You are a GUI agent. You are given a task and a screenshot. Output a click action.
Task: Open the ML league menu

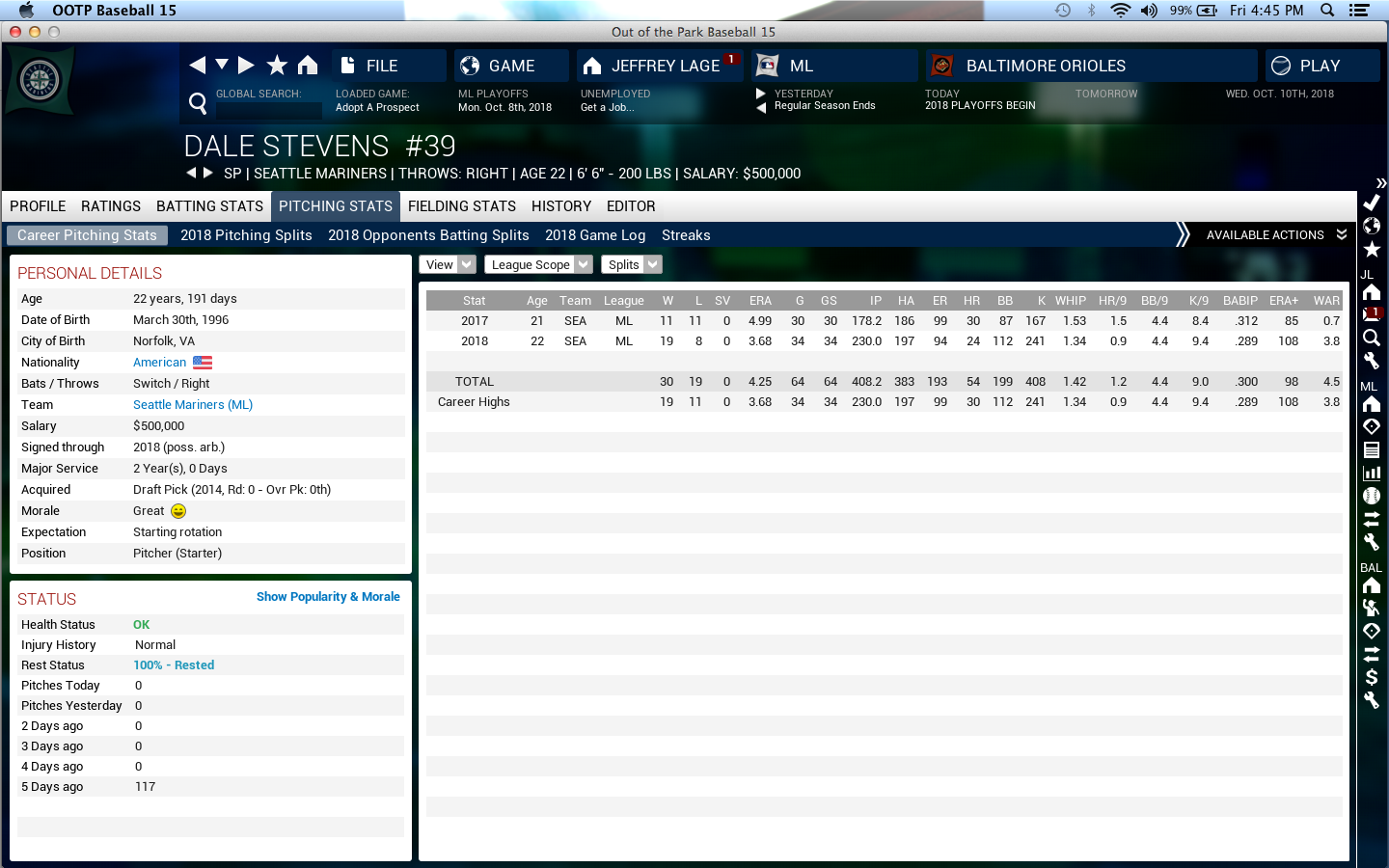[x=834, y=66]
